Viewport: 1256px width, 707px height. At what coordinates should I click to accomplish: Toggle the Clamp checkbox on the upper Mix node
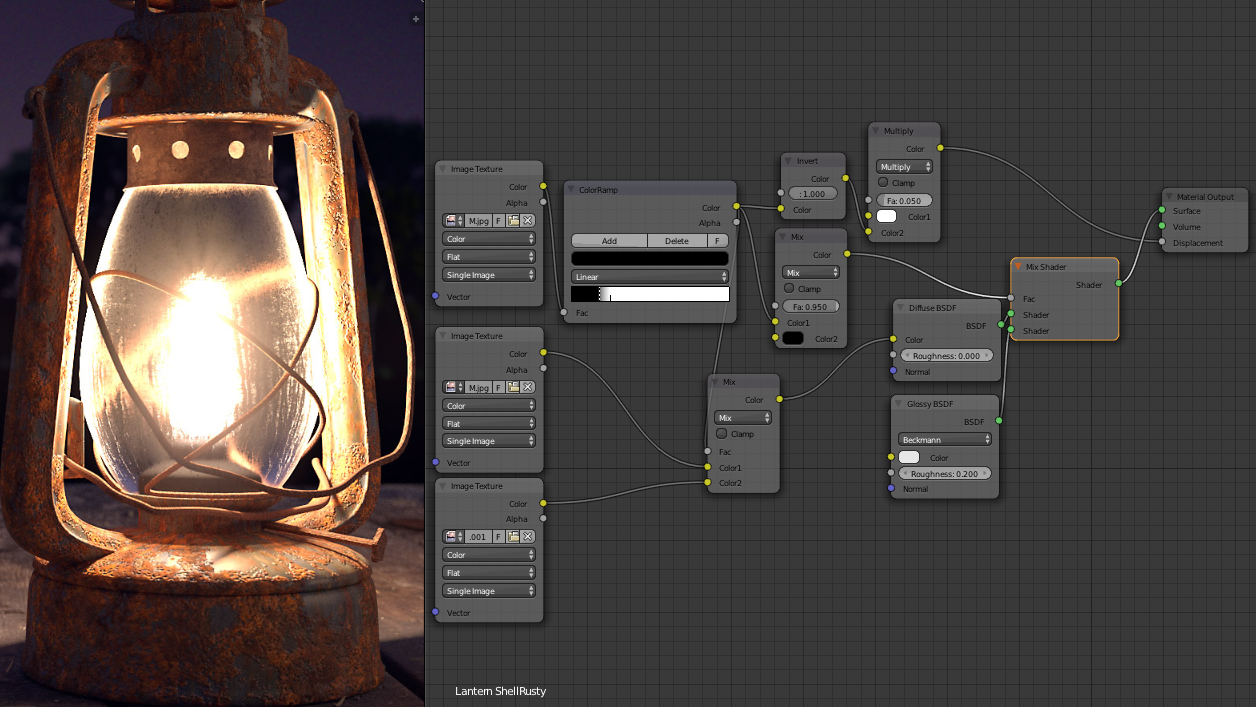click(789, 289)
